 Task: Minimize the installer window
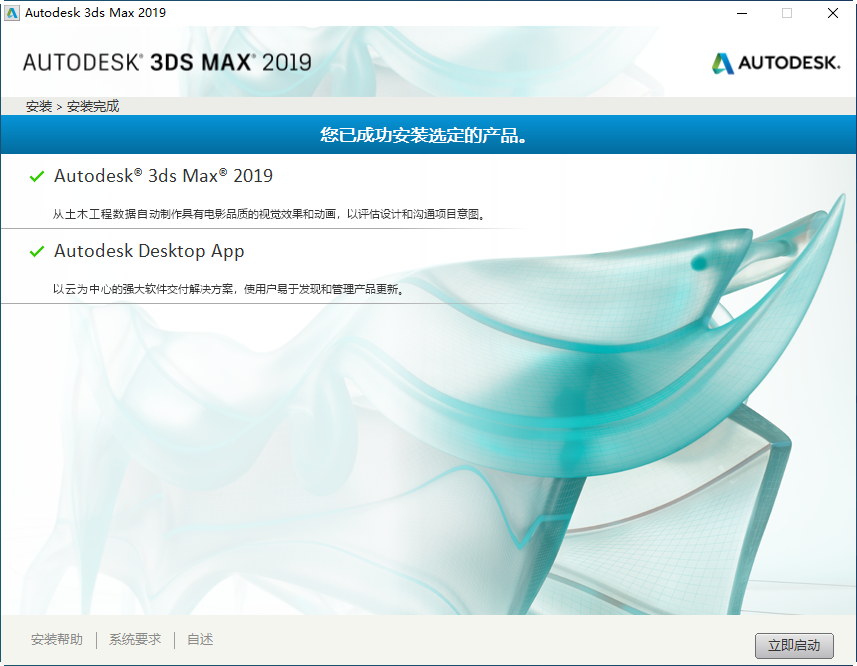click(742, 13)
